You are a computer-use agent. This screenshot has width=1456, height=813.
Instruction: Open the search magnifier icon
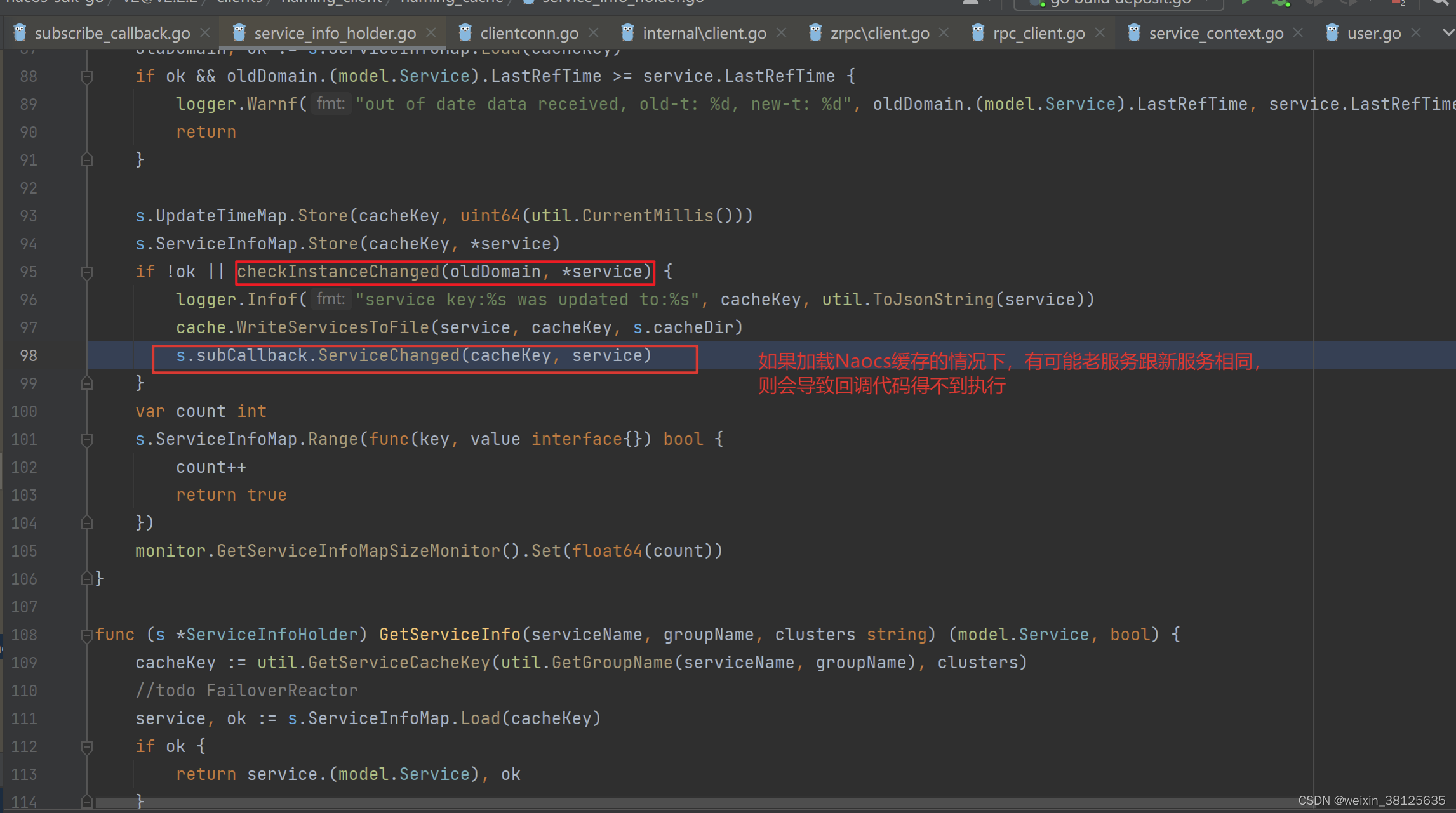tap(1441, 3)
